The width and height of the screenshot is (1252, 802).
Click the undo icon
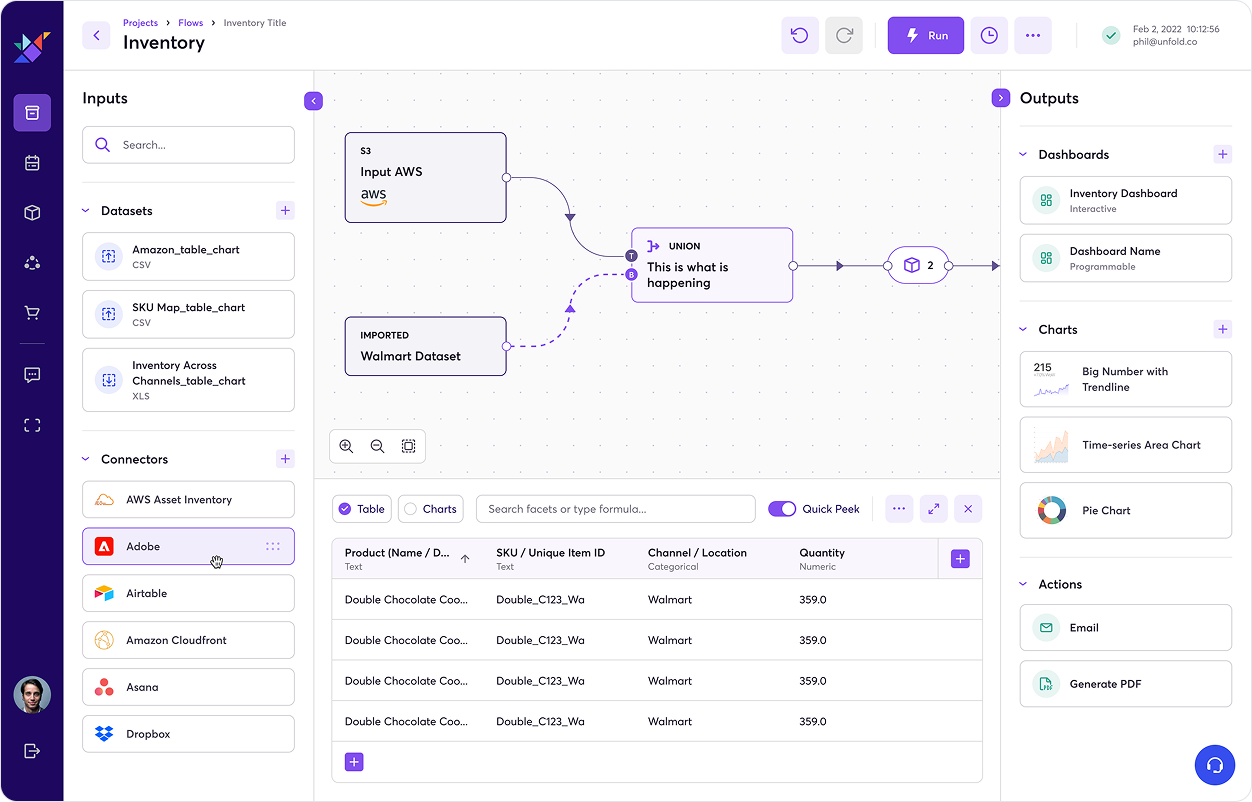click(799, 35)
